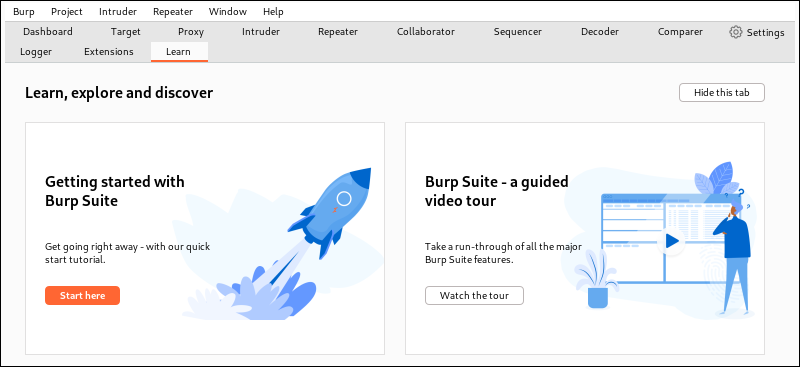The width and height of the screenshot is (800, 367).
Task: Open the Repeater menu in menu bar
Action: (173, 12)
